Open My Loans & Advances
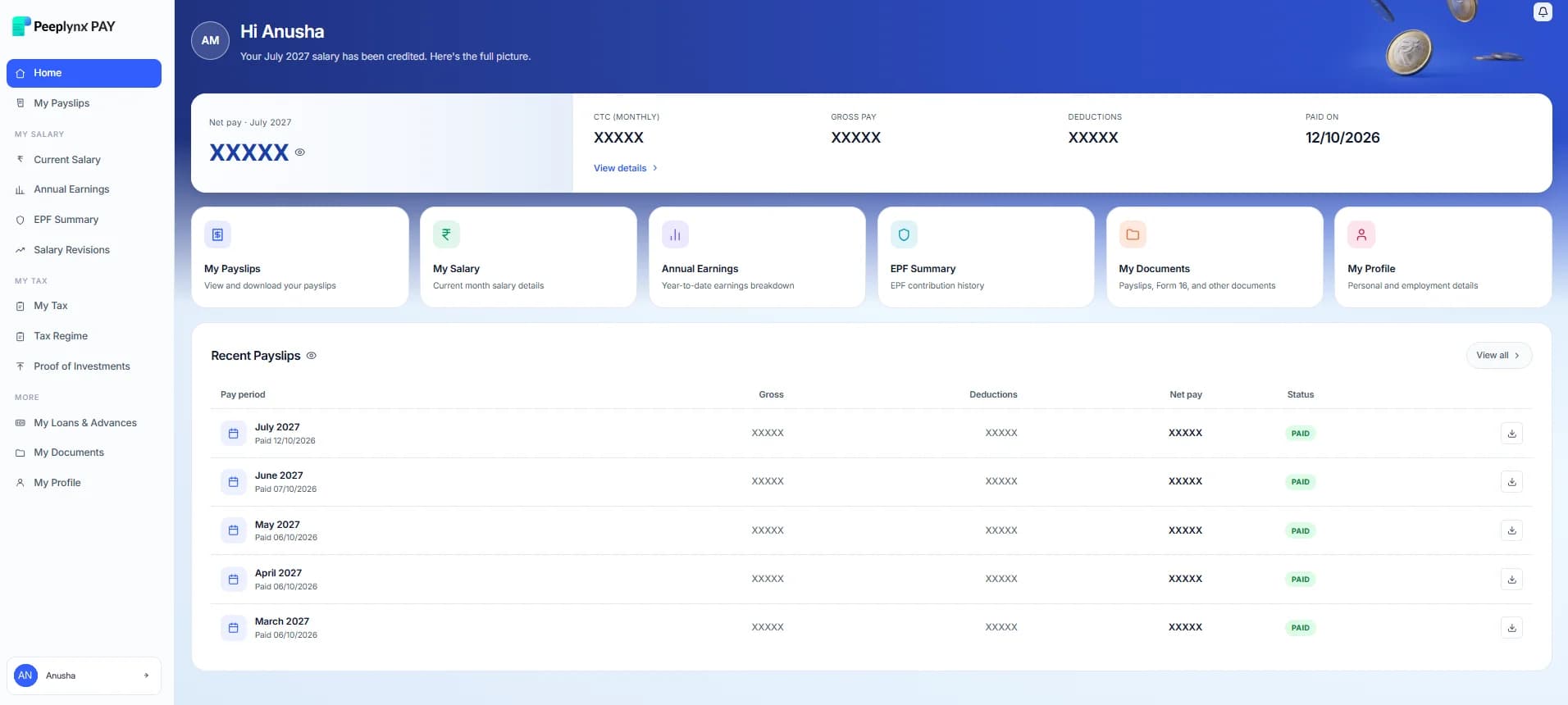The height and width of the screenshot is (705, 1568). [x=84, y=423]
